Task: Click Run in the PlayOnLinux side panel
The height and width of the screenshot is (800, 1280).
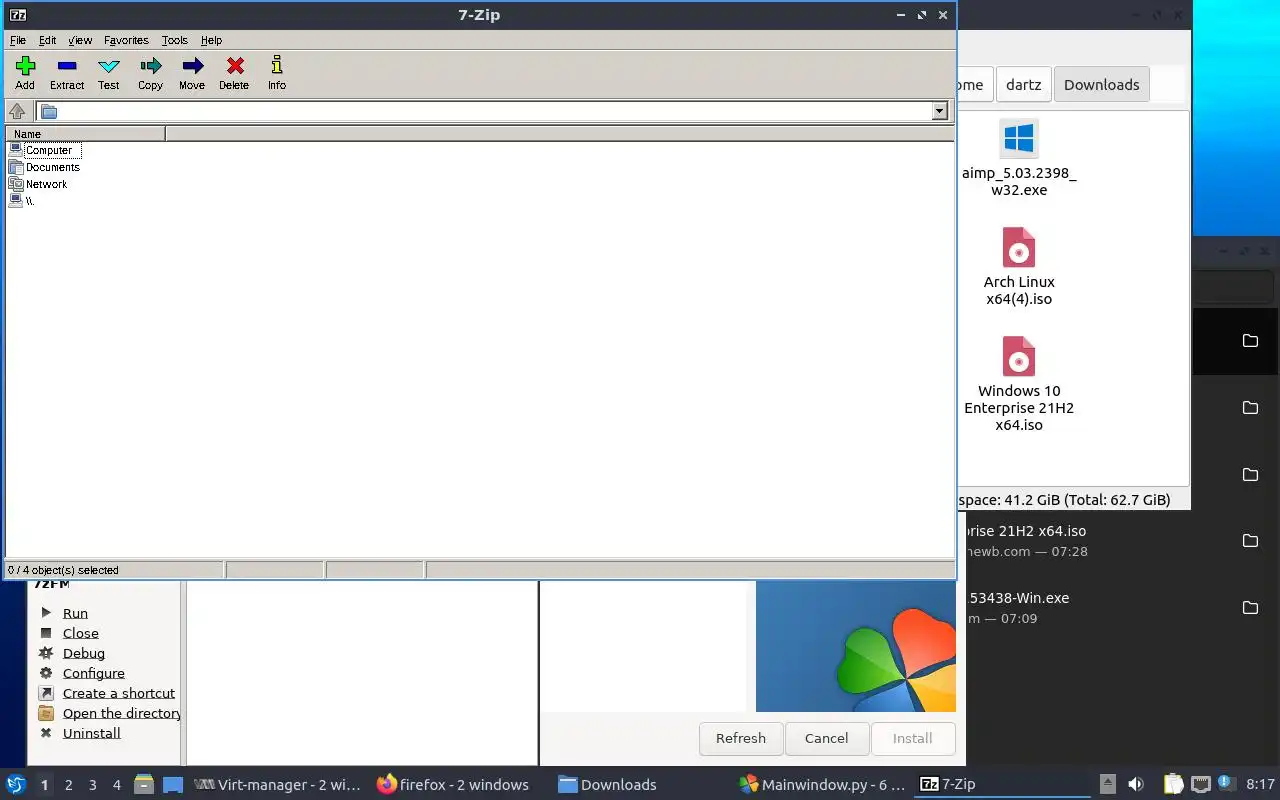Action: tap(75, 613)
